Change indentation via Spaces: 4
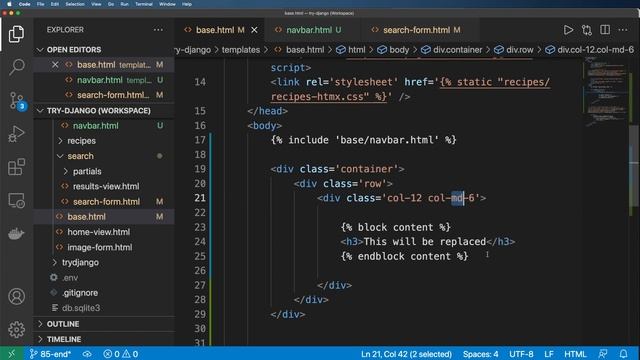Viewport: 640px width, 360px height. pos(480,354)
